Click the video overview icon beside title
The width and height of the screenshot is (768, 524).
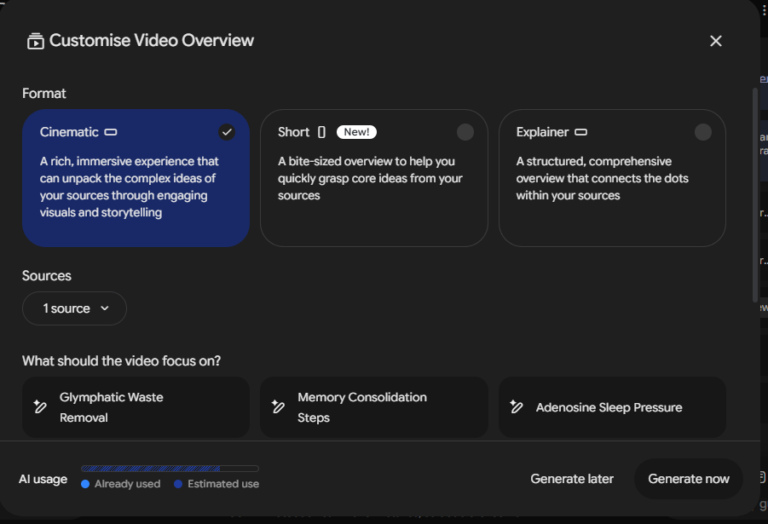point(35,41)
